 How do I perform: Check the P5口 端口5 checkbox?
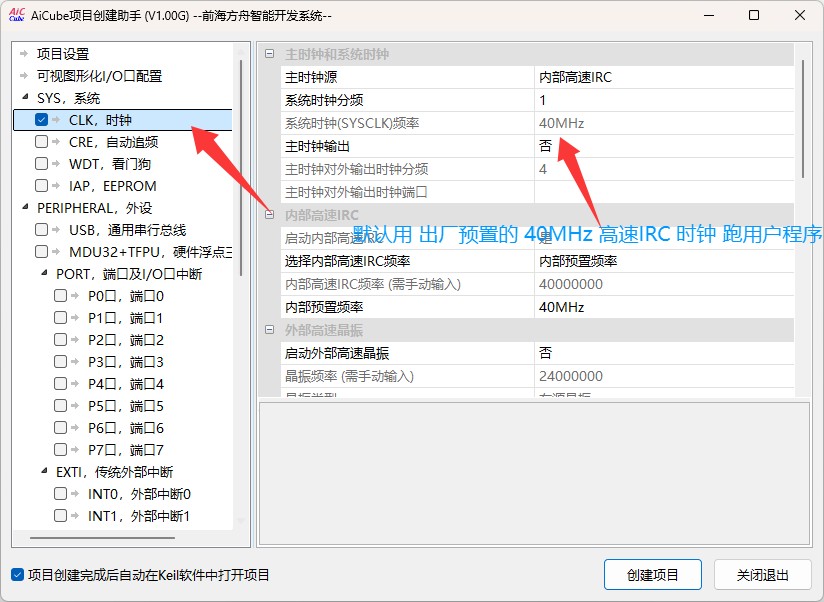pos(60,406)
